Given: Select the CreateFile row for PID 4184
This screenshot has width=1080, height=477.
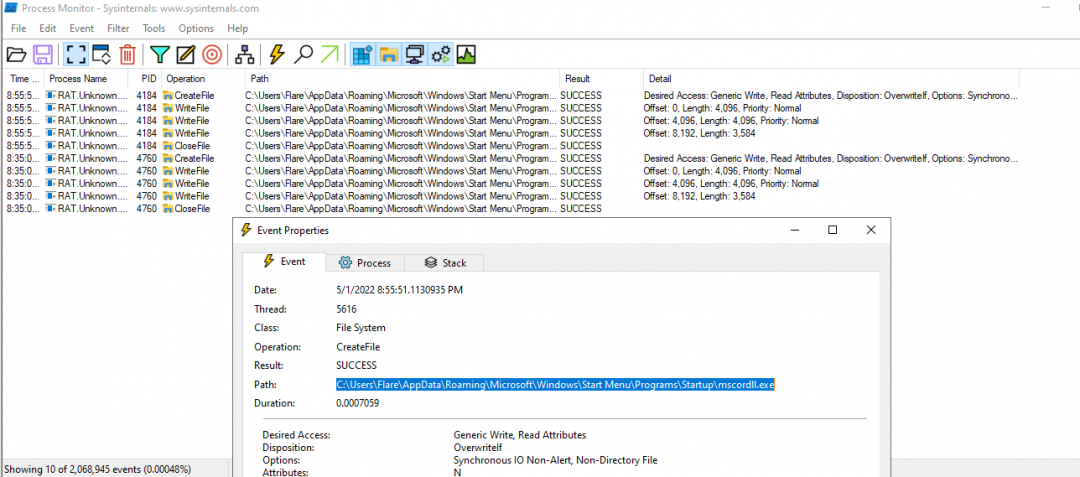Looking at the screenshot, I should point(512,96).
